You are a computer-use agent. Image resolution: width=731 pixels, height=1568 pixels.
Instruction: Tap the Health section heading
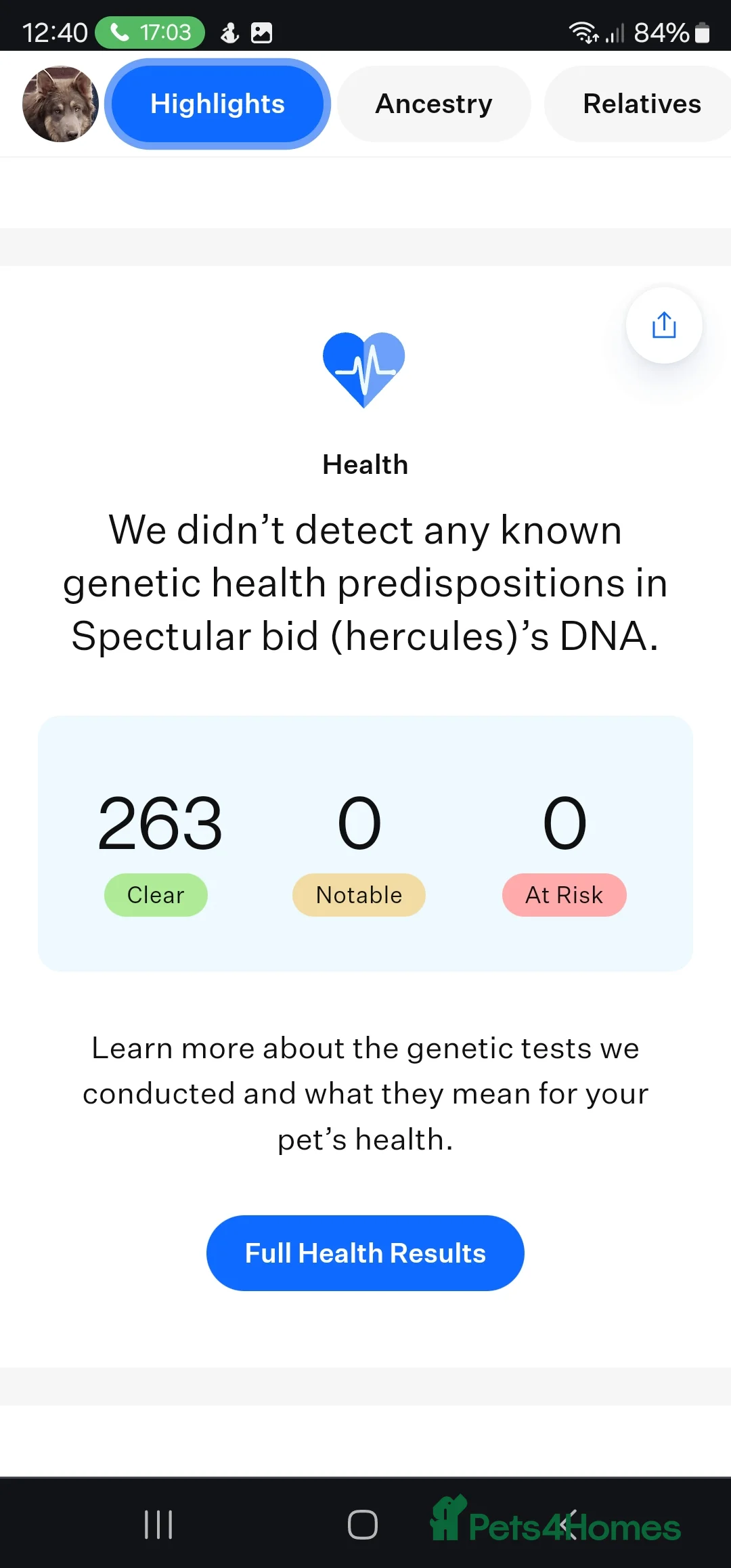coord(365,465)
